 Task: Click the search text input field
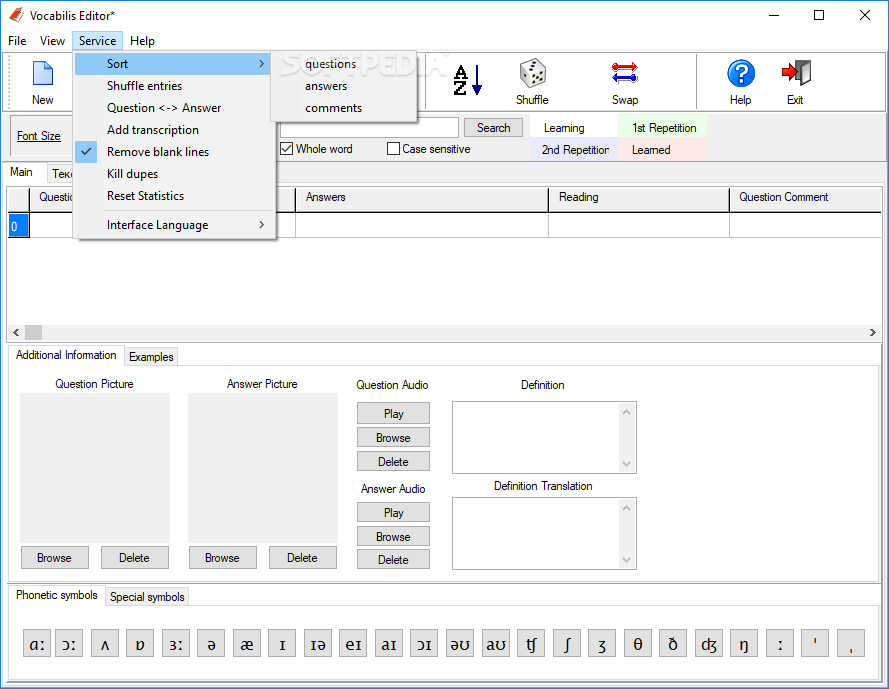coord(369,128)
